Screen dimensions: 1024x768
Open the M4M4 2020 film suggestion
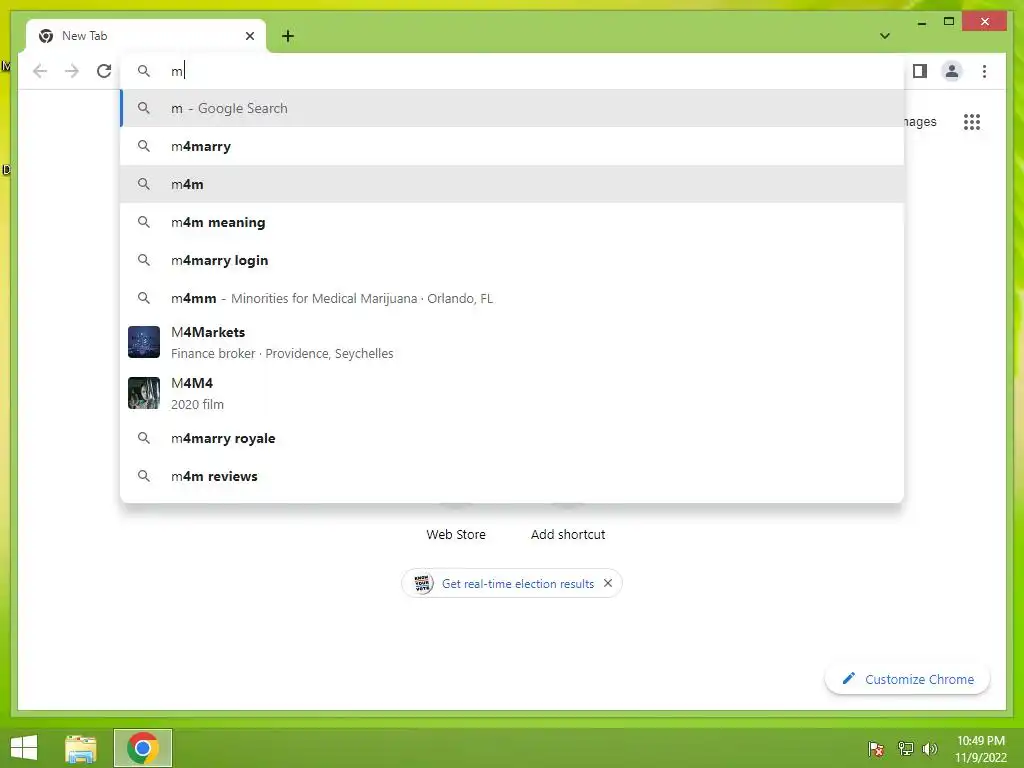512,393
